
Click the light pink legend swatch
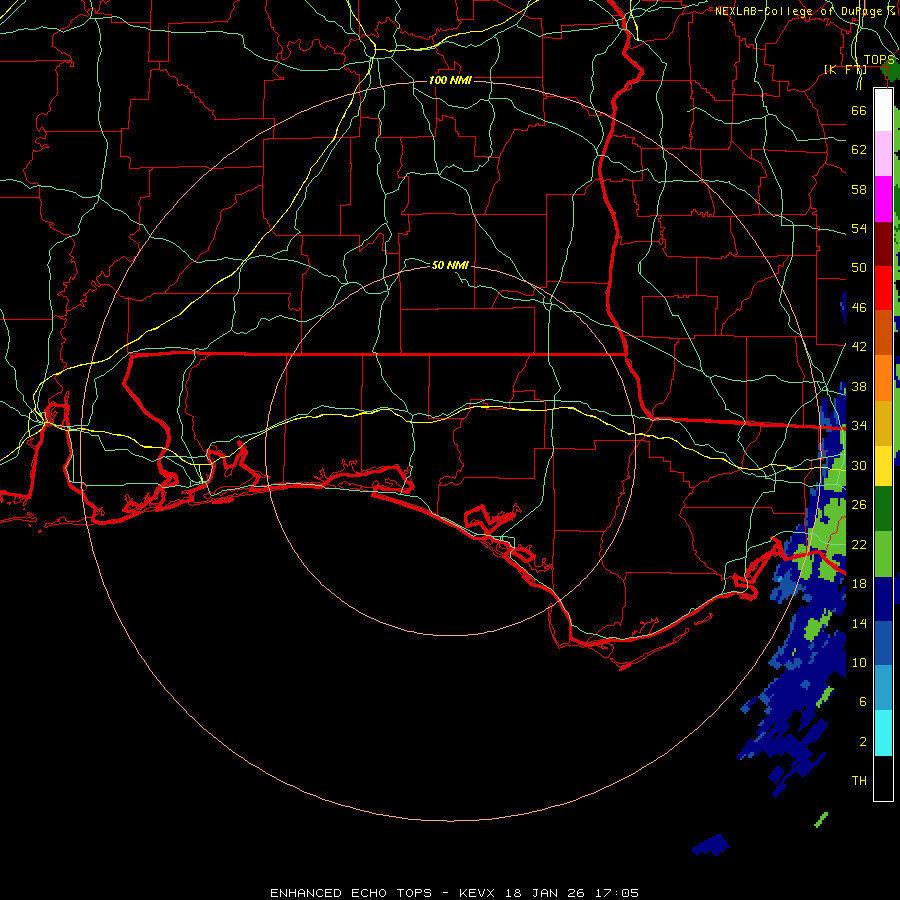[883, 154]
